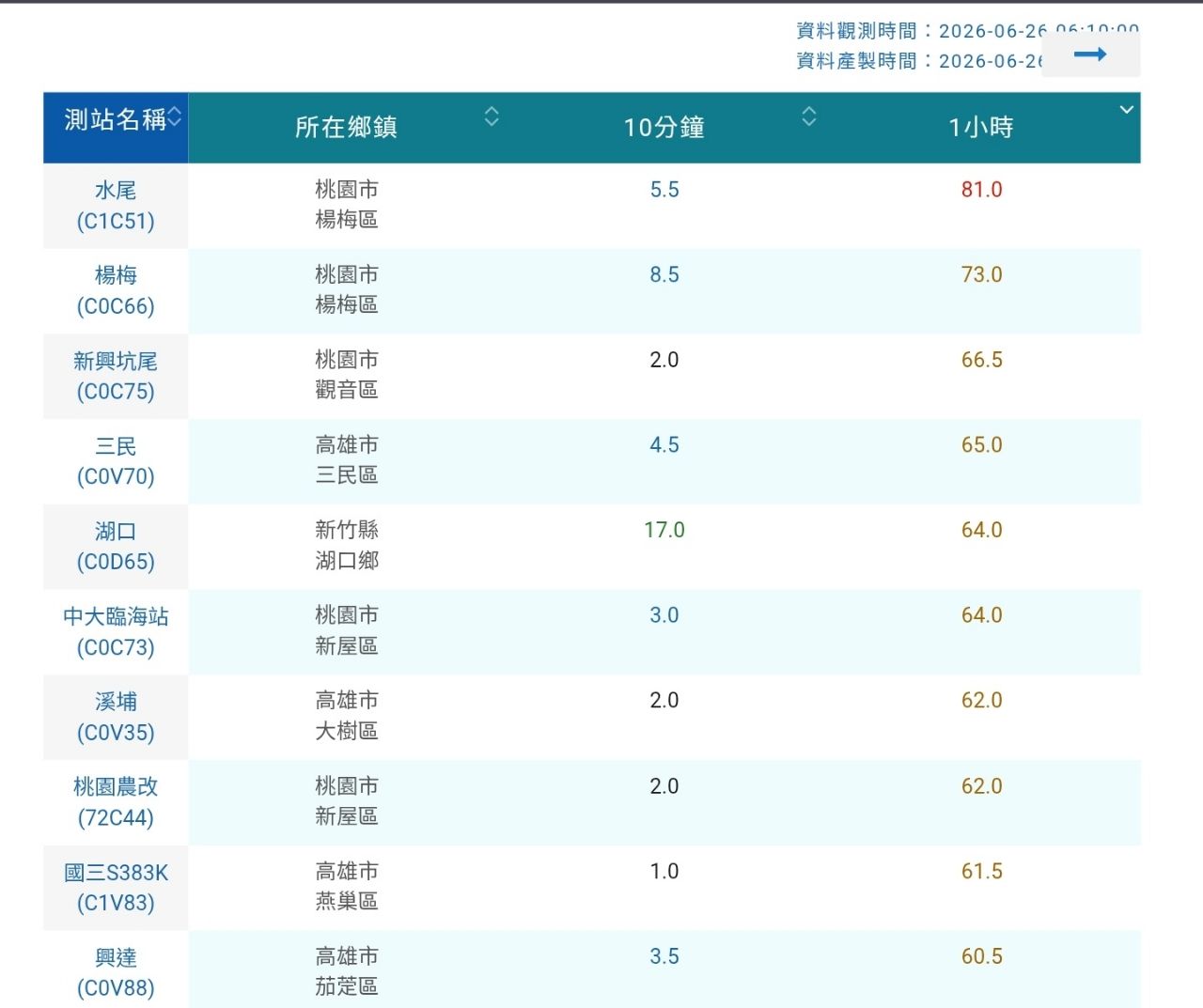Image resolution: width=1203 pixels, height=1008 pixels.
Task: Open station link 三民 (C0V70)
Action: point(116,461)
